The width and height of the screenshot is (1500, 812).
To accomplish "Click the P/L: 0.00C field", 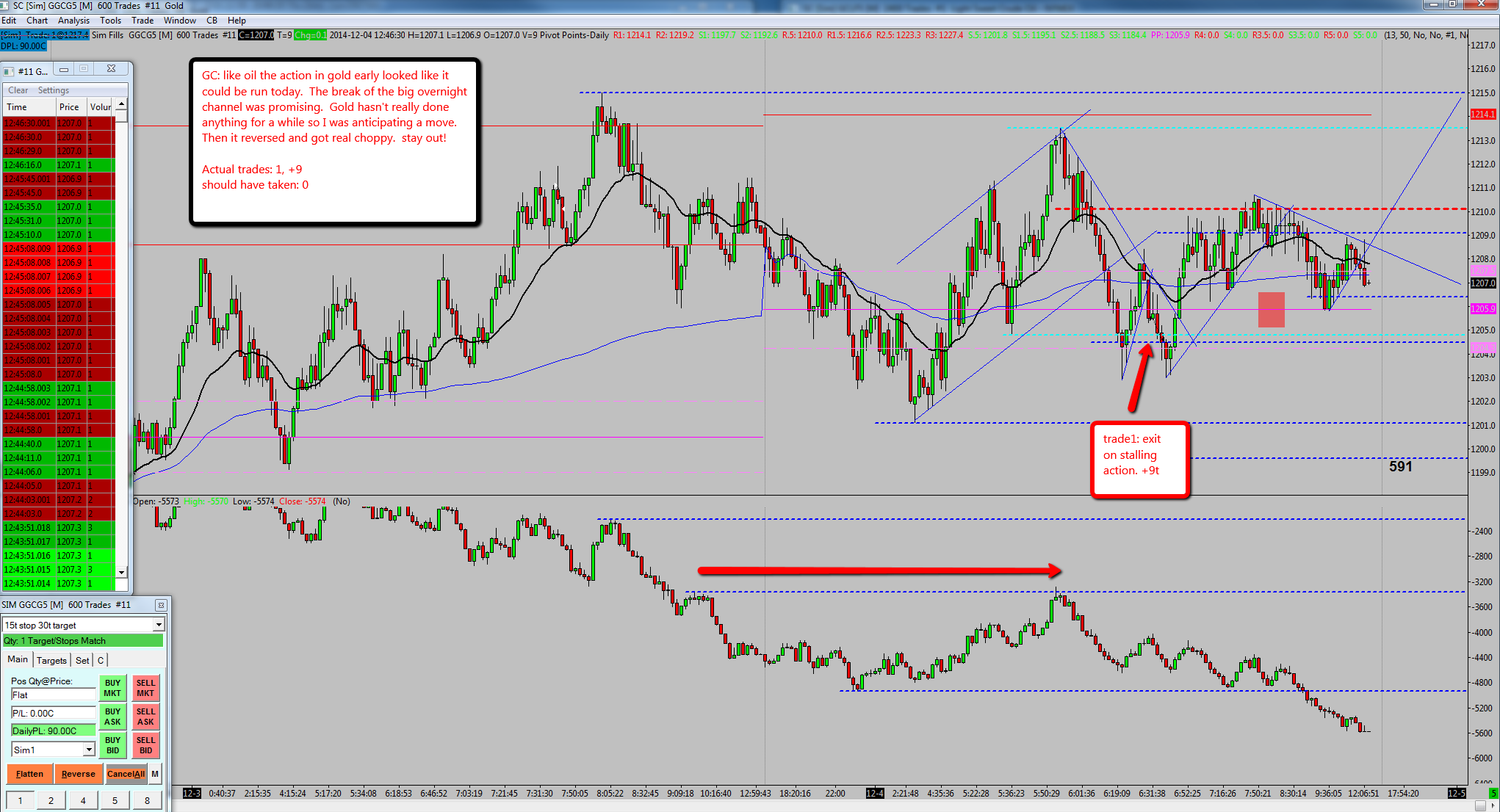I will [53, 713].
